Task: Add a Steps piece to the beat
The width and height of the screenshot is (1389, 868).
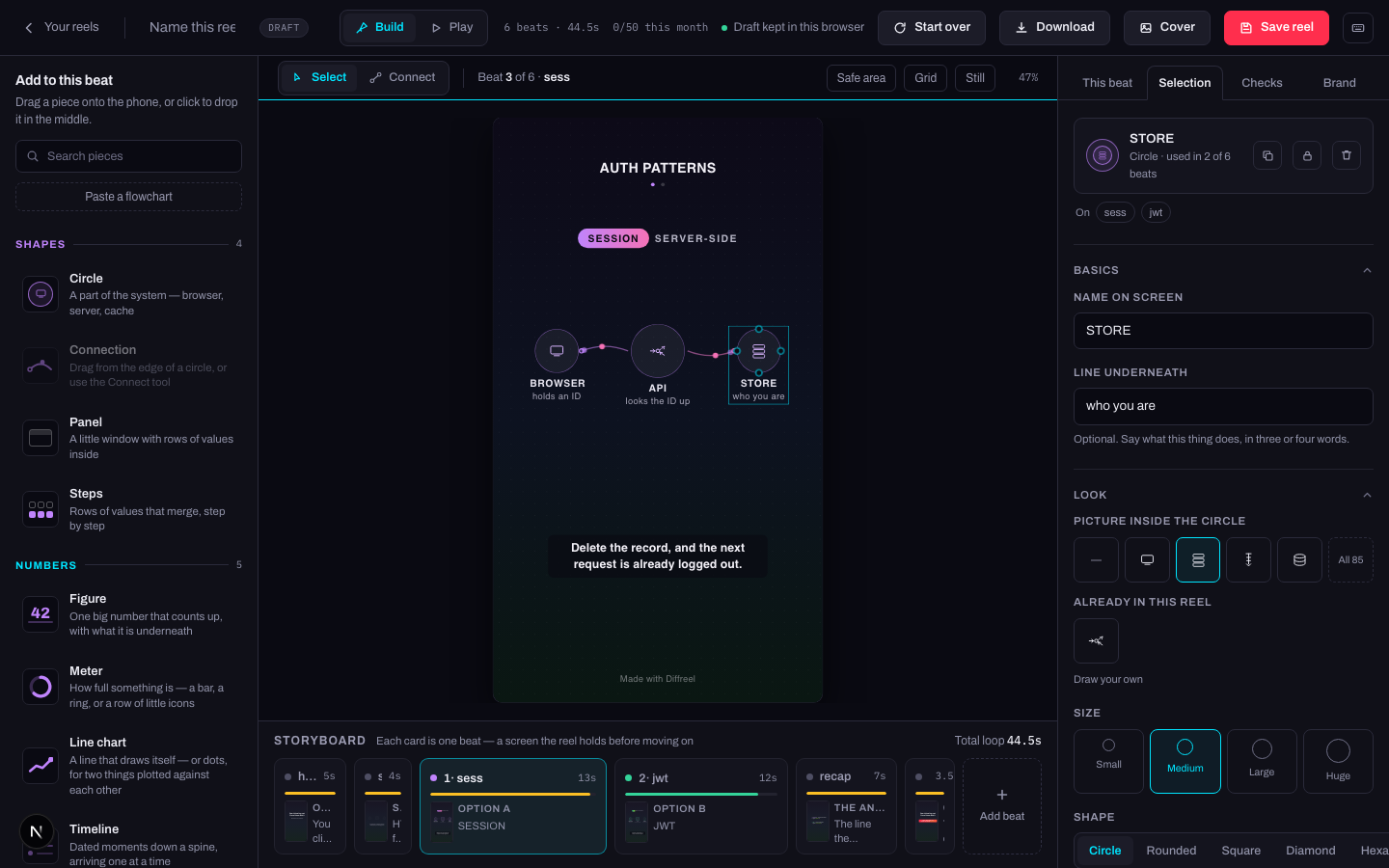Action: 129,509
